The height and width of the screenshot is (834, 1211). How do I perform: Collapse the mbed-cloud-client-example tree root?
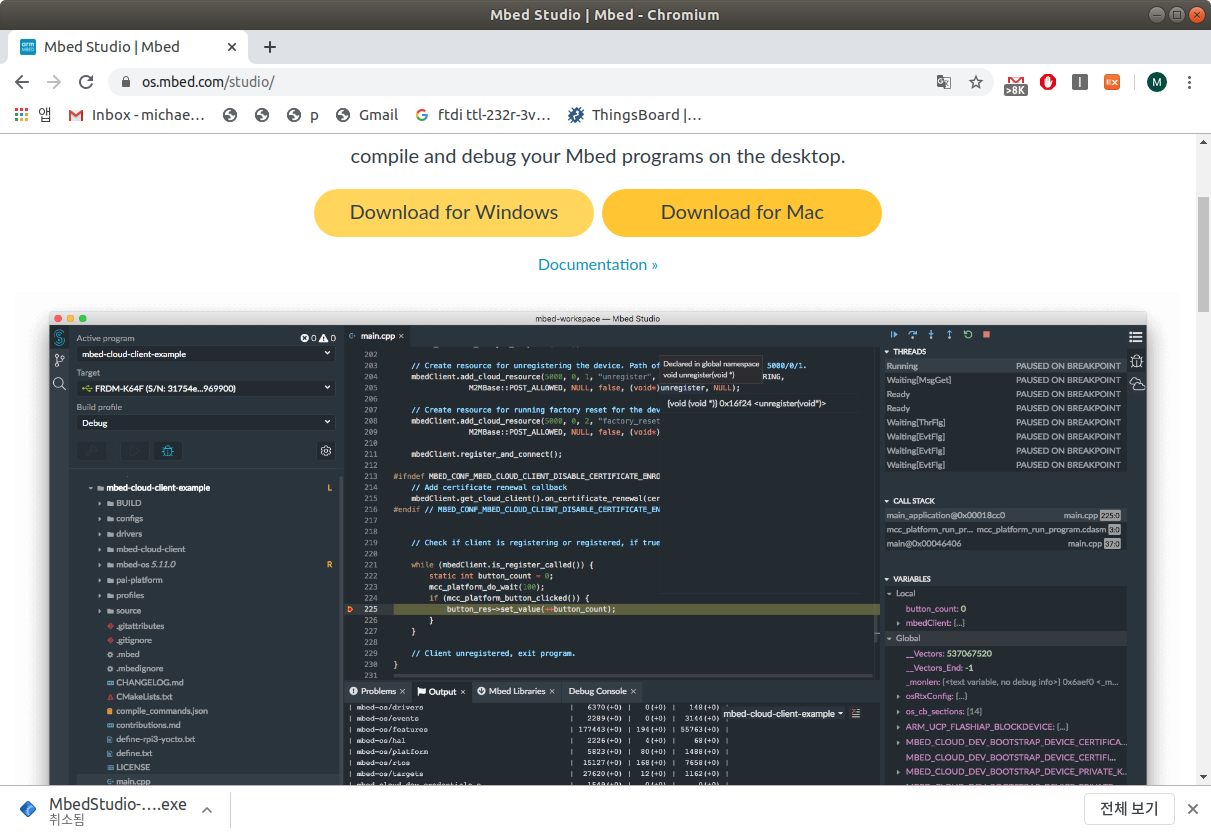[x=90, y=488]
